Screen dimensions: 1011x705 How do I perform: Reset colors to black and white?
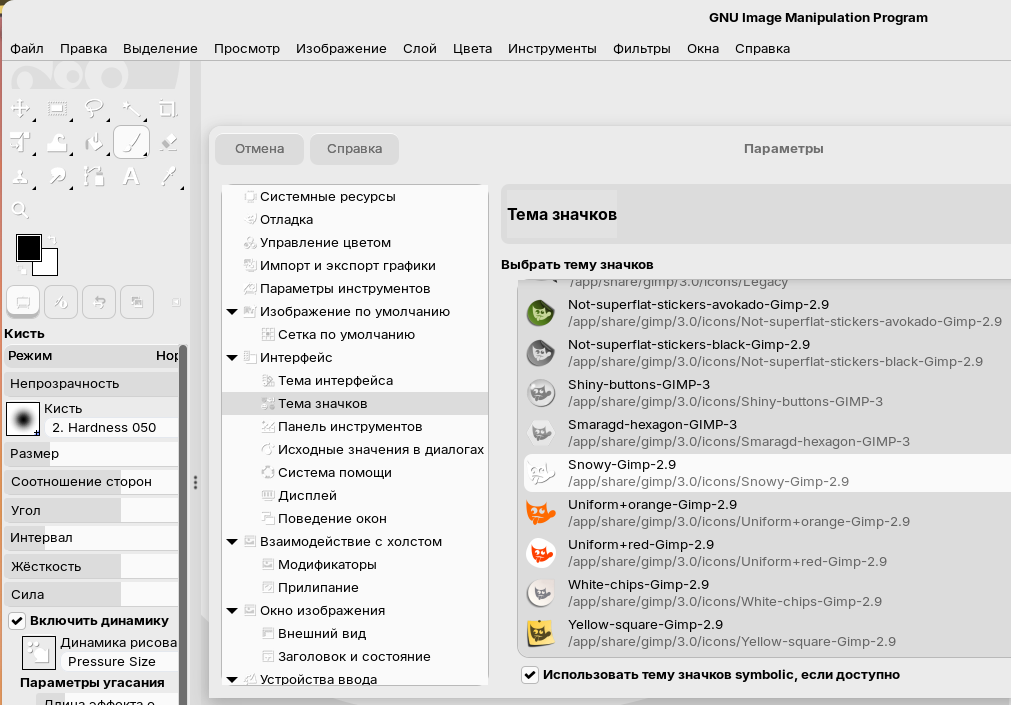22,270
